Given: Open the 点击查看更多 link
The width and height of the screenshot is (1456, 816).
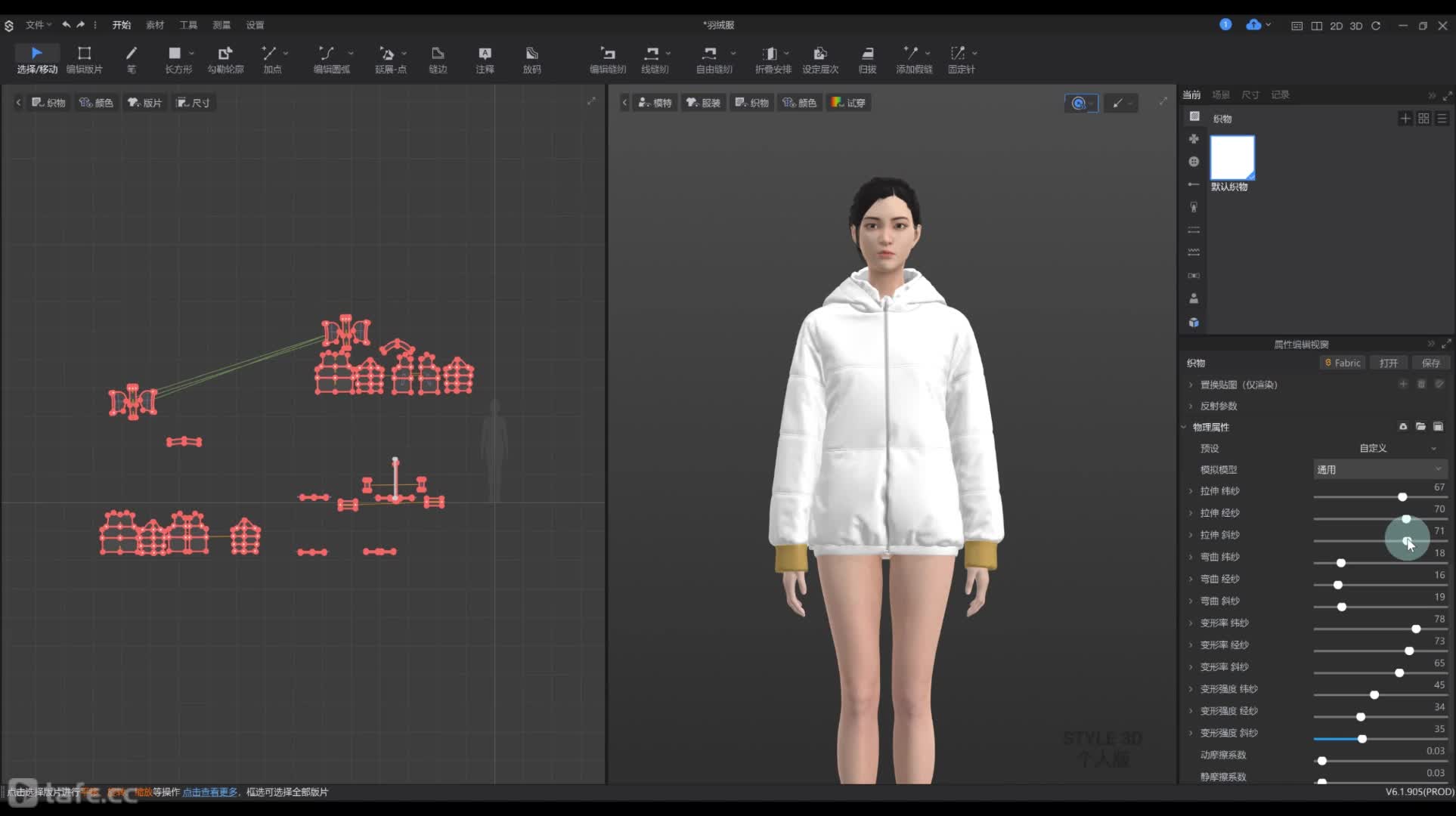Looking at the screenshot, I should pos(209,792).
